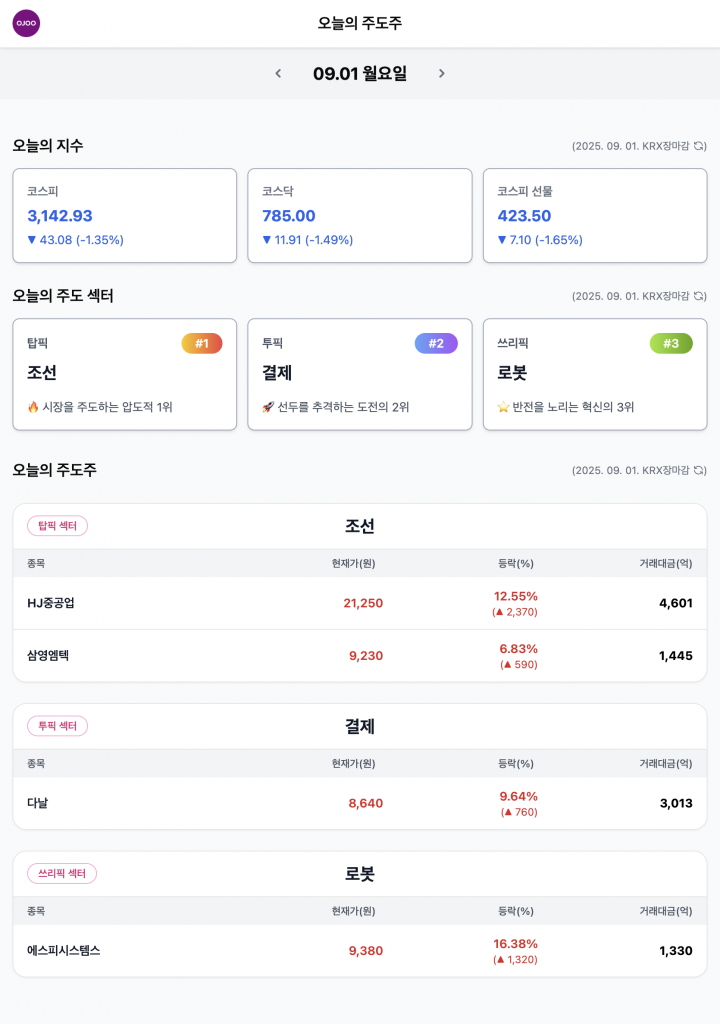The width and height of the screenshot is (720, 1024).
Task: Open the 에스피시스템스 stock row
Action: [359, 951]
